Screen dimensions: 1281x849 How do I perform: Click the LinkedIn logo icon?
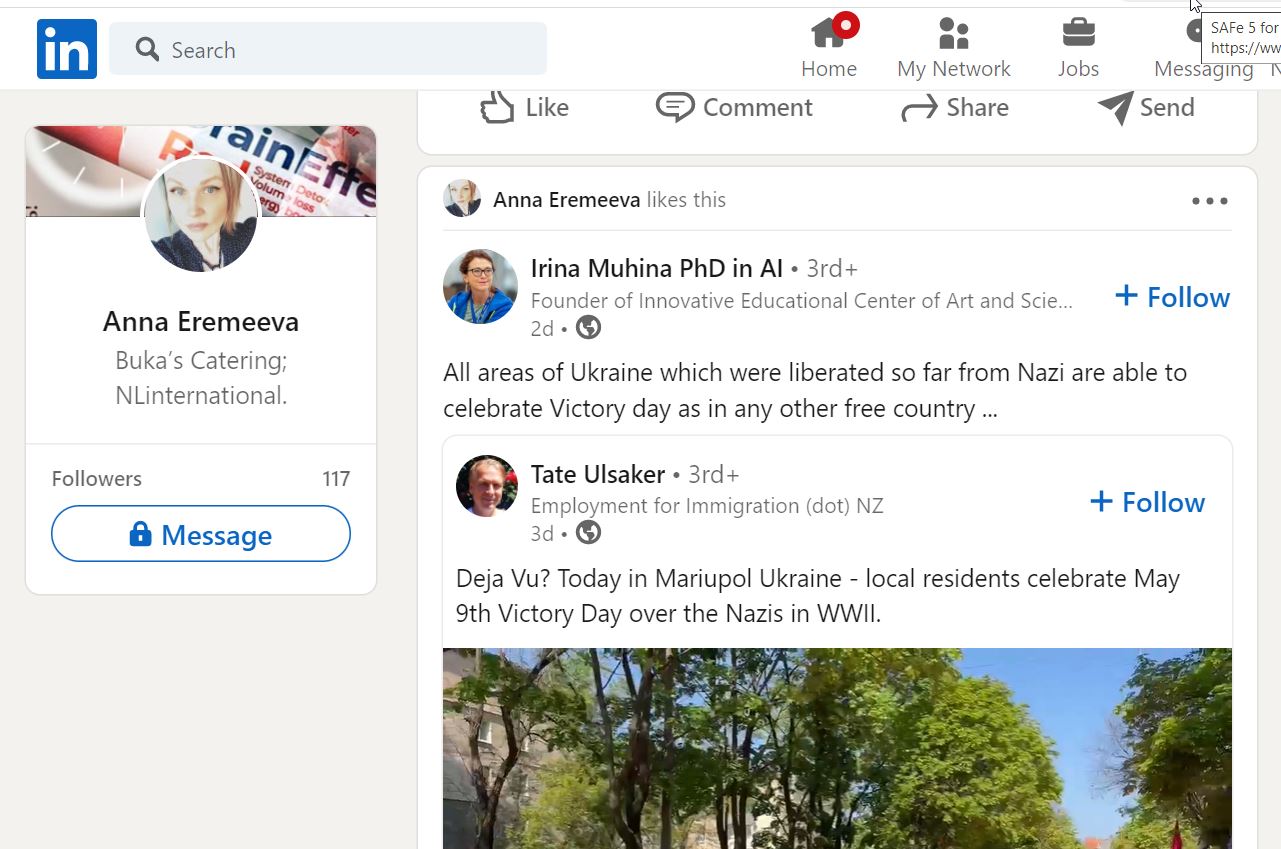pyautogui.click(x=67, y=49)
